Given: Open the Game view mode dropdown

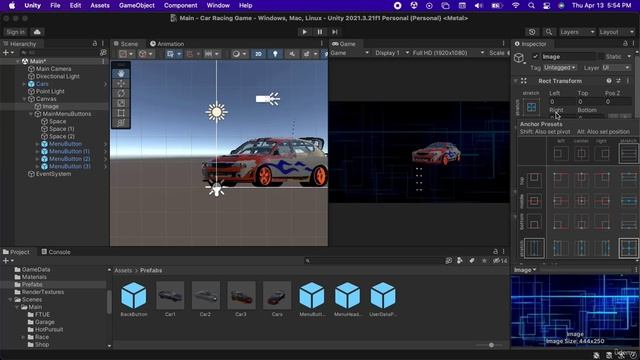Looking at the screenshot, I should 350,53.
